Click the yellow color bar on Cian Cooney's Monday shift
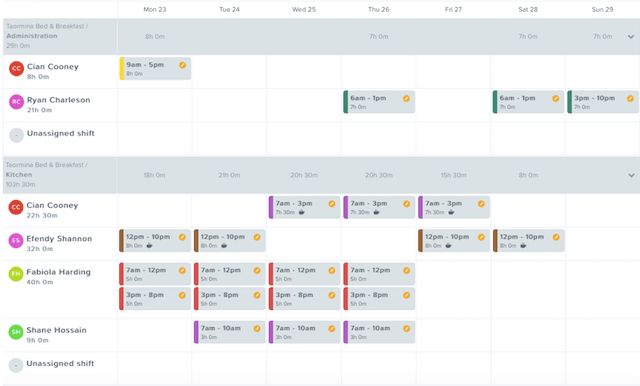 point(122,69)
